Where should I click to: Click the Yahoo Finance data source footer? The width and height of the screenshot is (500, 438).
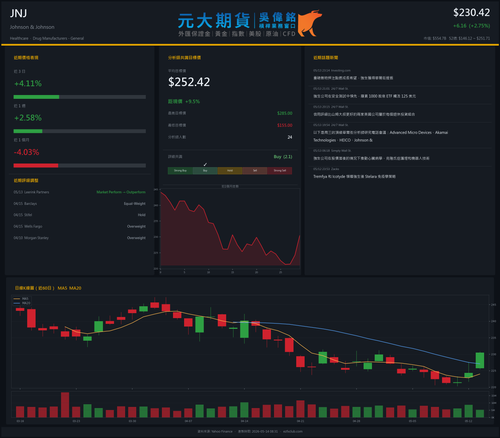[x=215, y=431]
